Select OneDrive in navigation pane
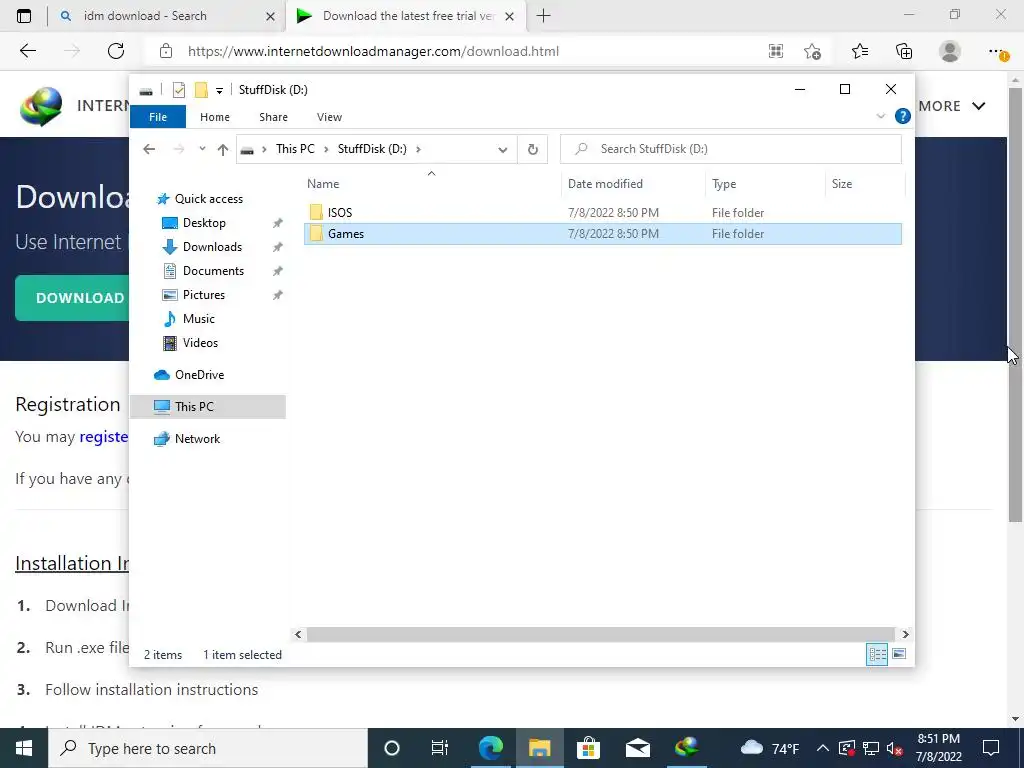Image resolution: width=1024 pixels, height=768 pixels. pyautogui.click(x=199, y=375)
